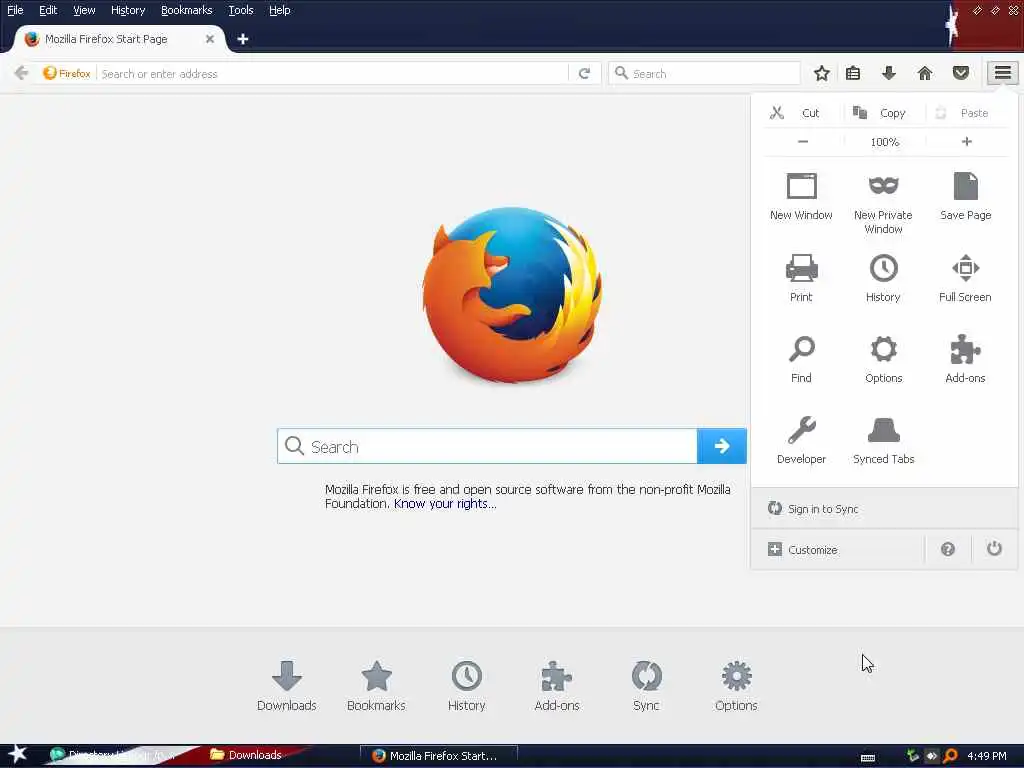Zoom out with minus button
The image size is (1024, 768).
803,142
